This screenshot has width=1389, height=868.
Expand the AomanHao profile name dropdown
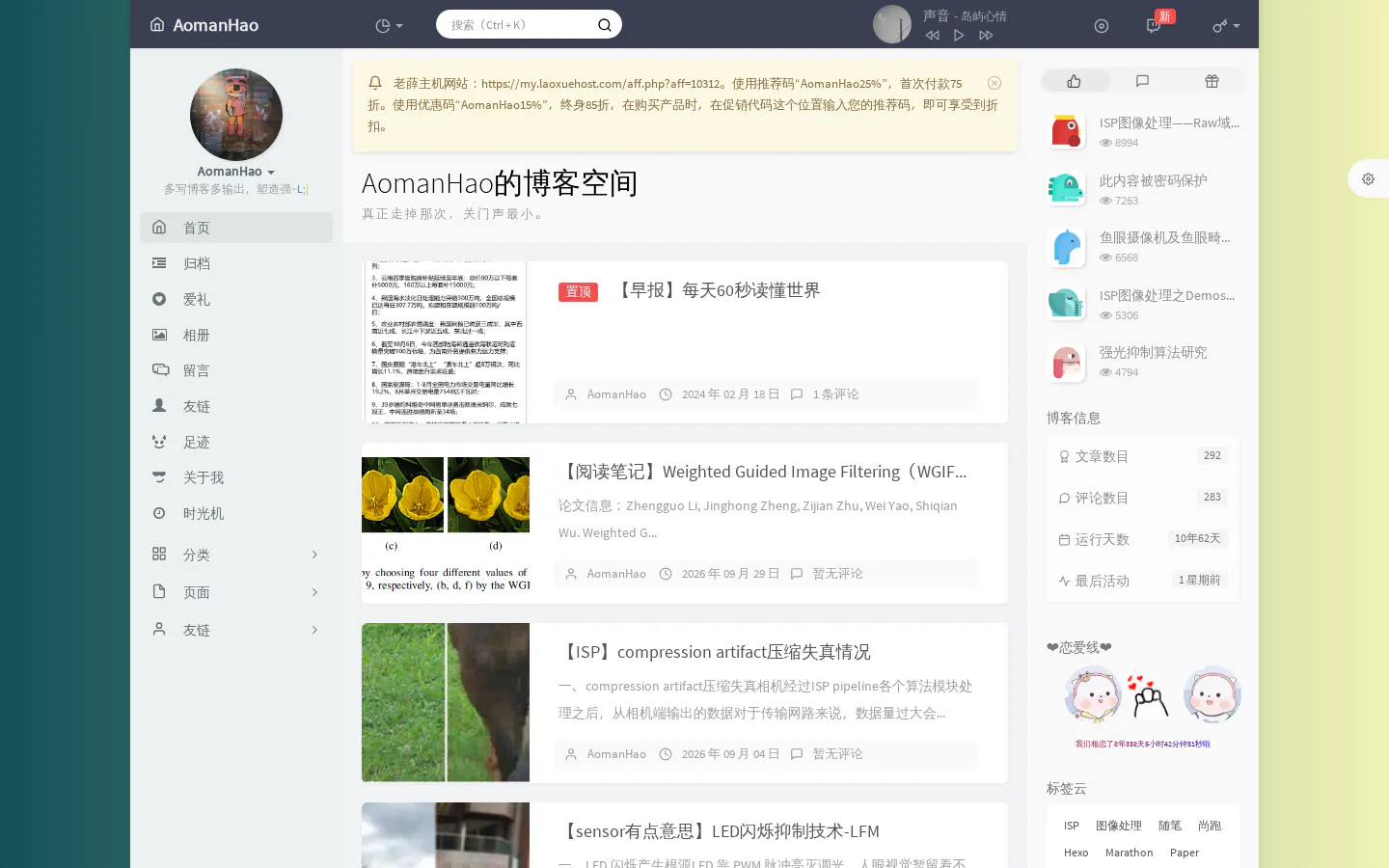click(x=236, y=172)
